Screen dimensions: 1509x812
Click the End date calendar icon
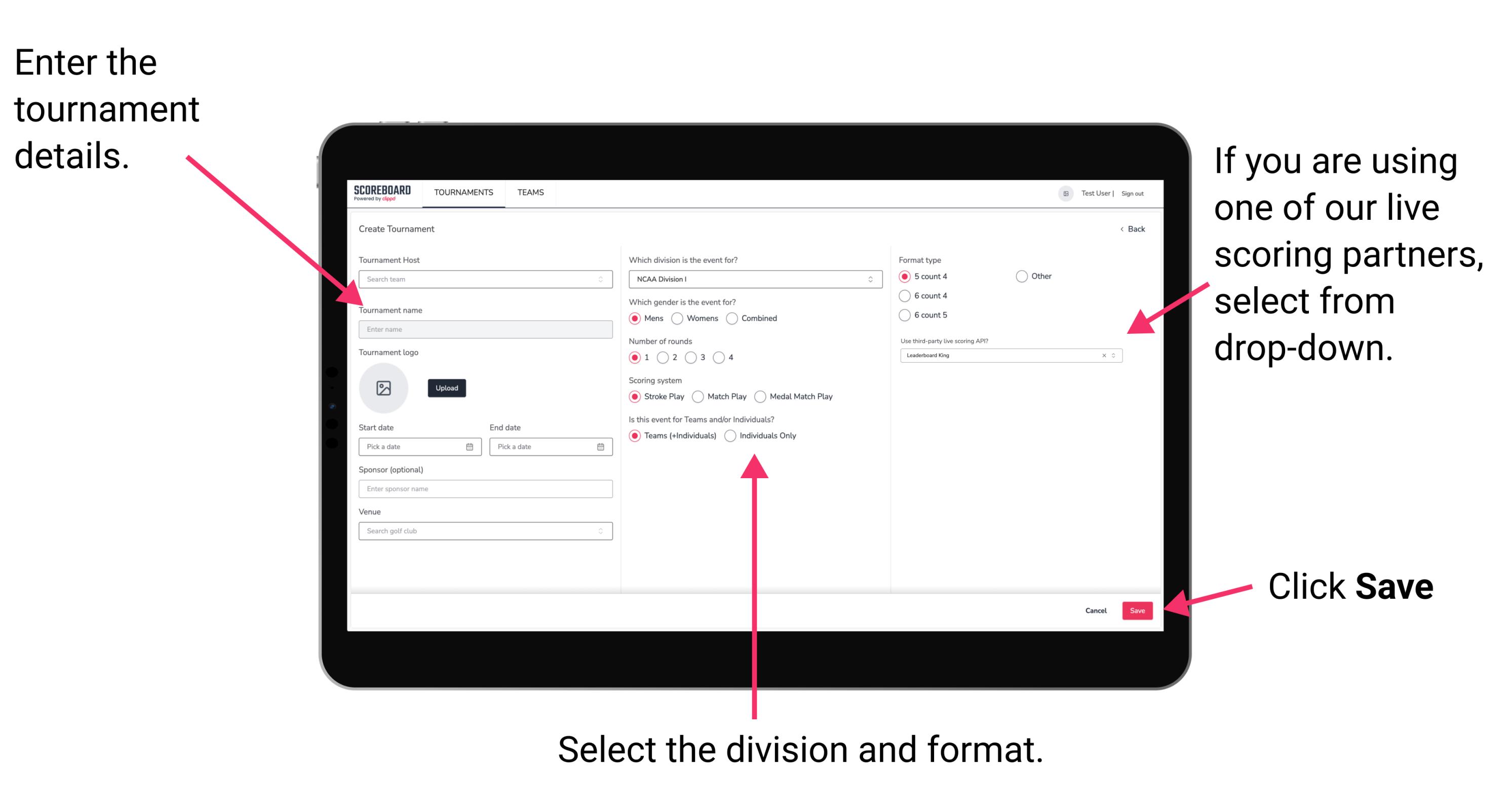pos(601,447)
